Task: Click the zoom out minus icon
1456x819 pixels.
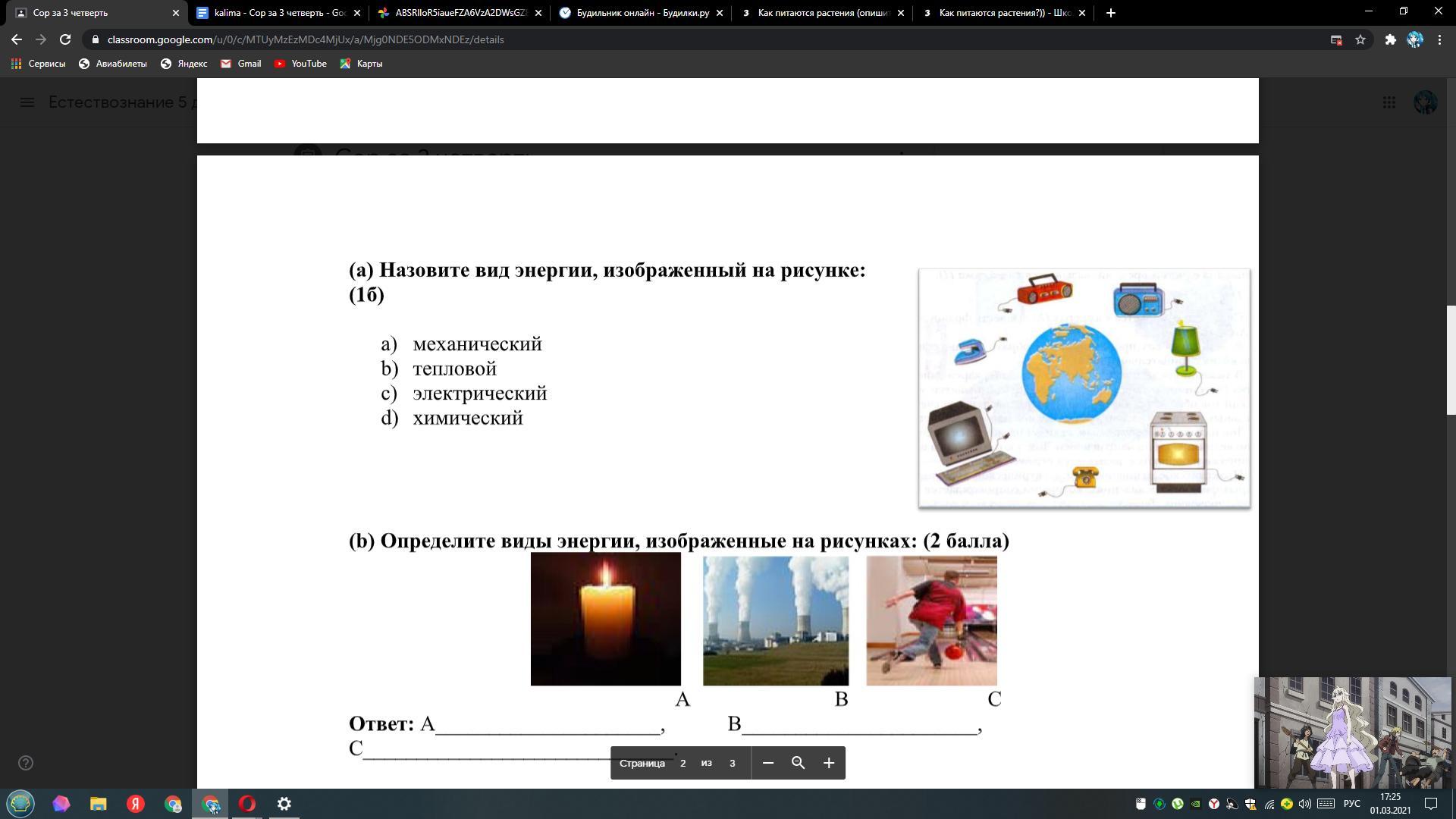Action: click(767, 763)
